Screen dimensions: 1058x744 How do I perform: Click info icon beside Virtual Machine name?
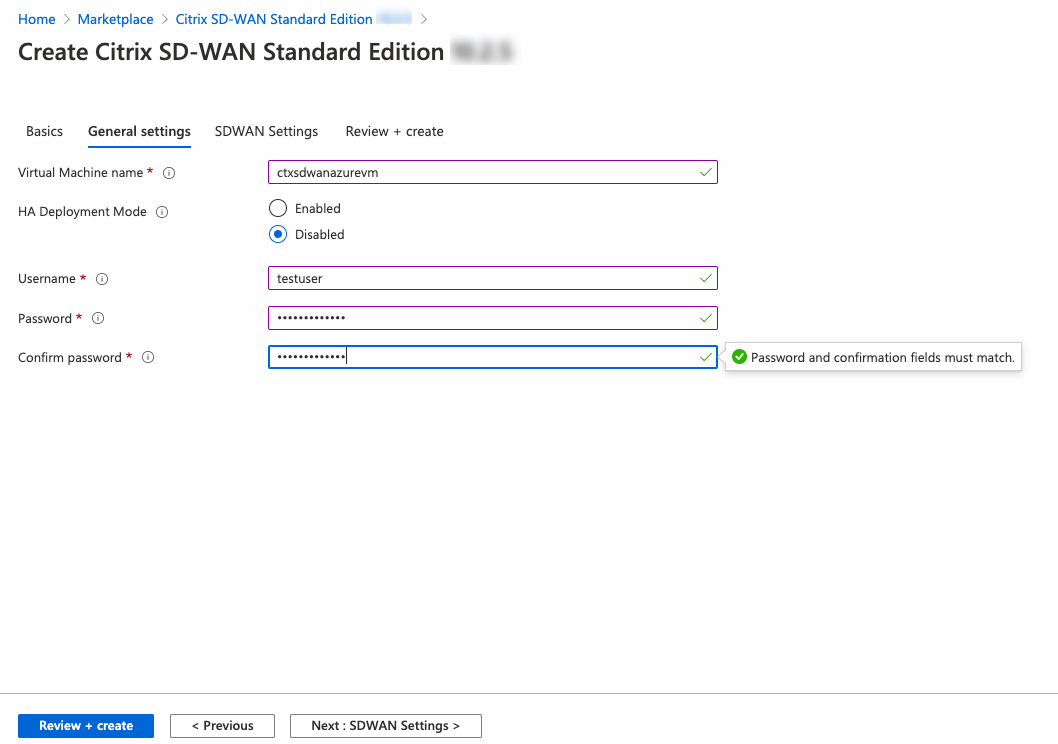click(x=169, y=173)
